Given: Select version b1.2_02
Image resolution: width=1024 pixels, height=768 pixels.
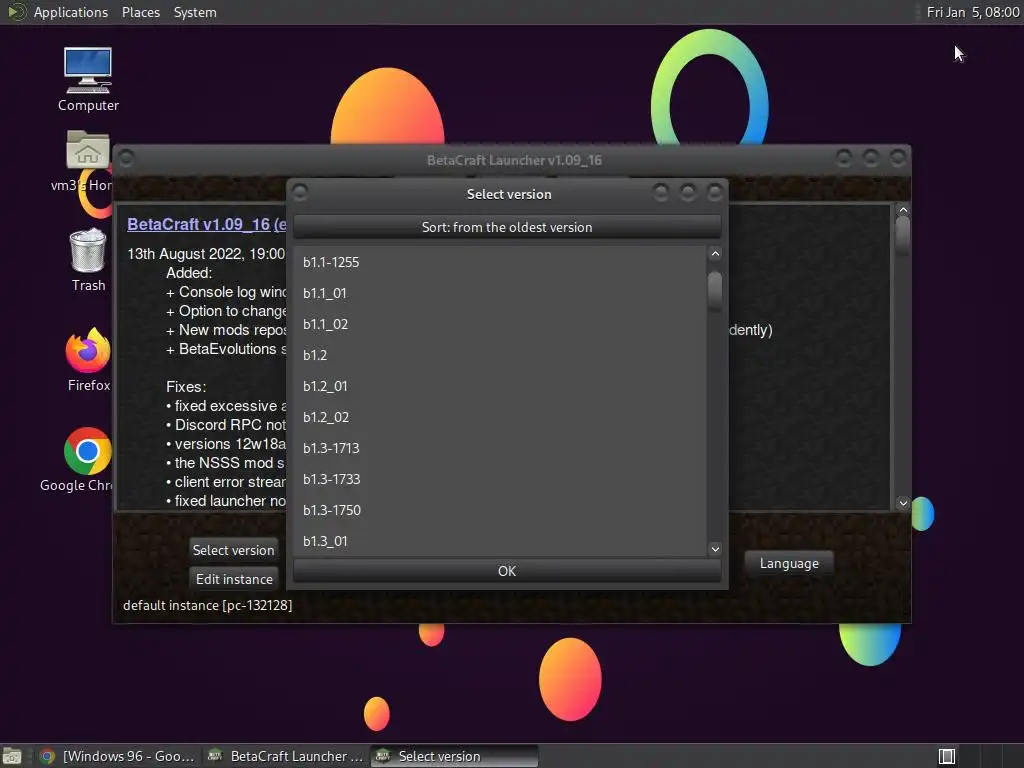Looking at the screenshot, I should 500,417.
